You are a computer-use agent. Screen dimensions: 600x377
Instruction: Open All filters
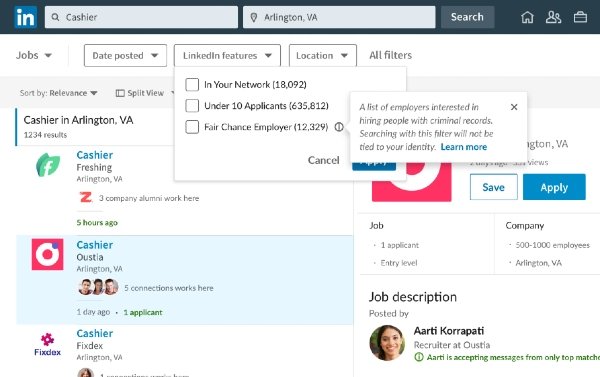(x=390, y=55)
